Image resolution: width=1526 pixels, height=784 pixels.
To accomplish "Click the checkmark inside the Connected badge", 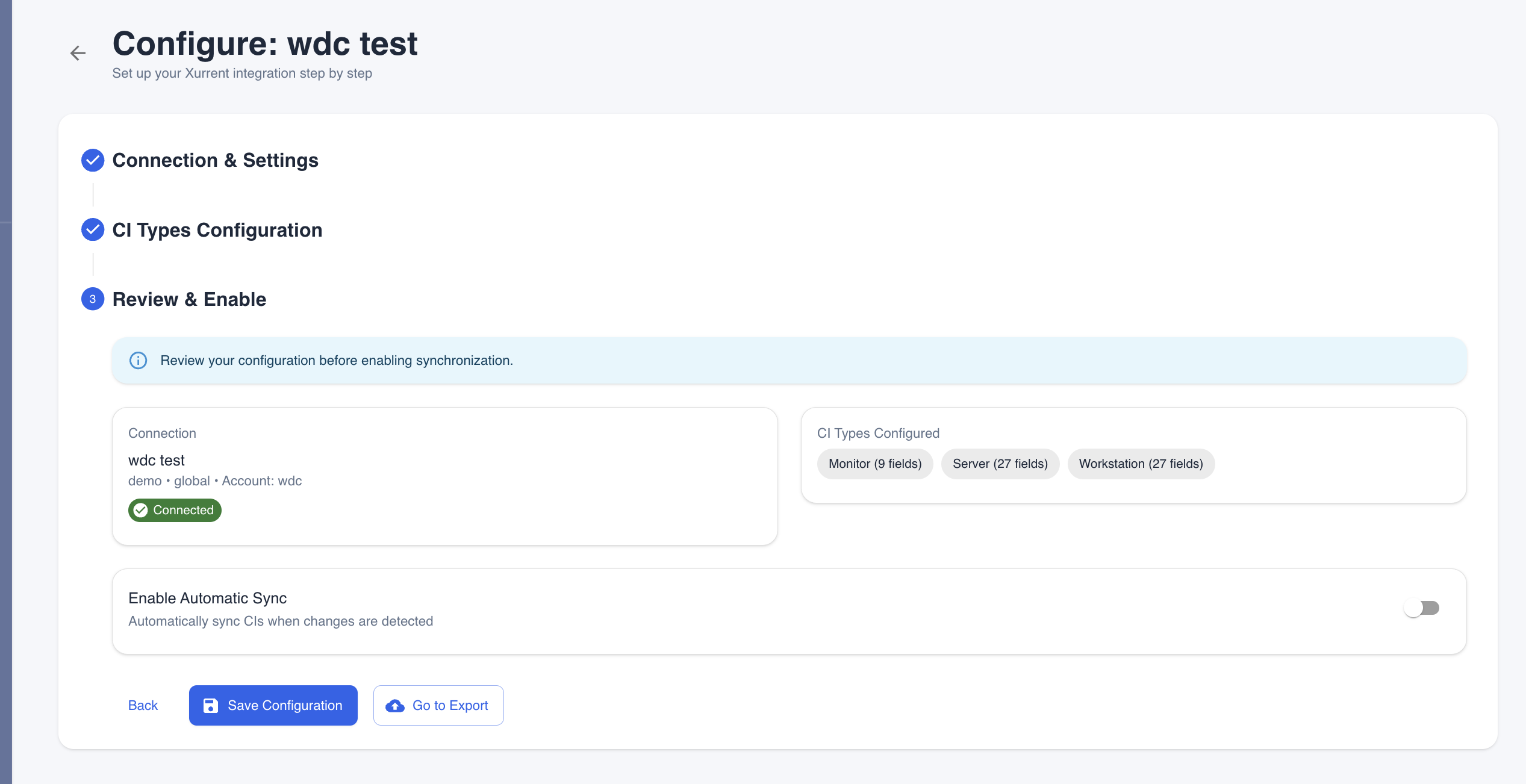I will [x=141, y=510].
